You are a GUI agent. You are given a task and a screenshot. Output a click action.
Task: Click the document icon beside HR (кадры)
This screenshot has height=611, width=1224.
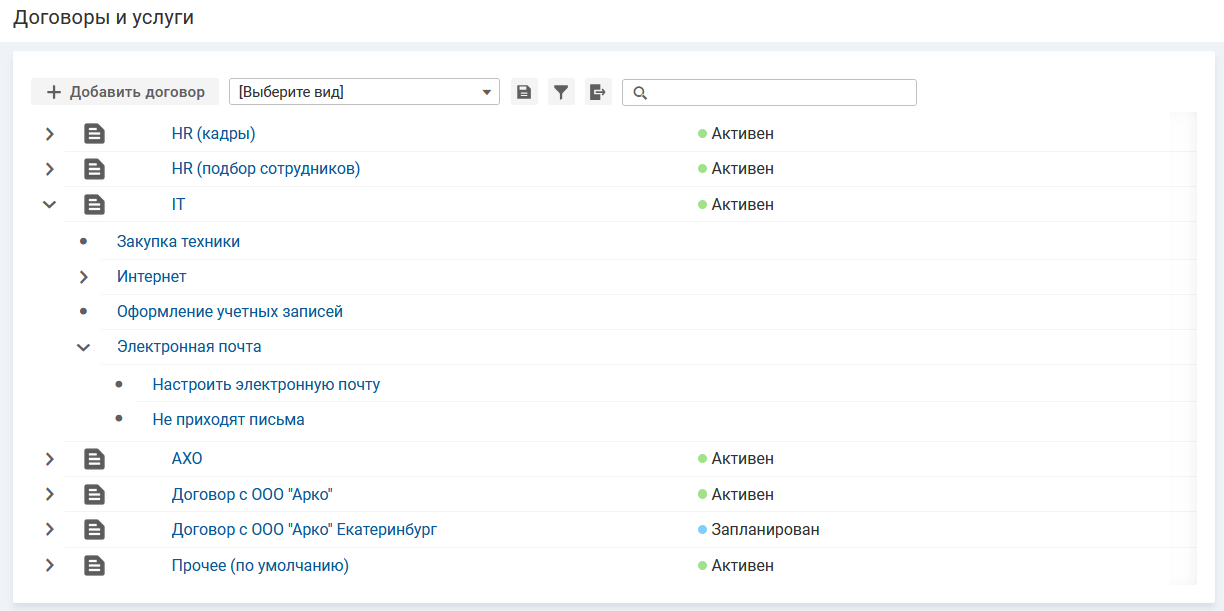[94, 134]
